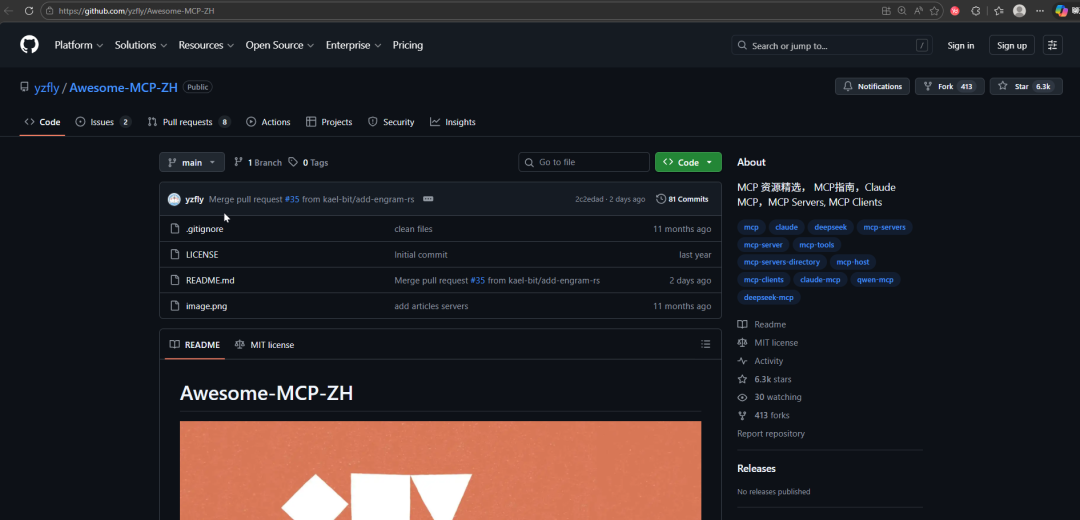Open README outline list icon
This screenshot has height=520, width=1080.
(x=705, y=344)
